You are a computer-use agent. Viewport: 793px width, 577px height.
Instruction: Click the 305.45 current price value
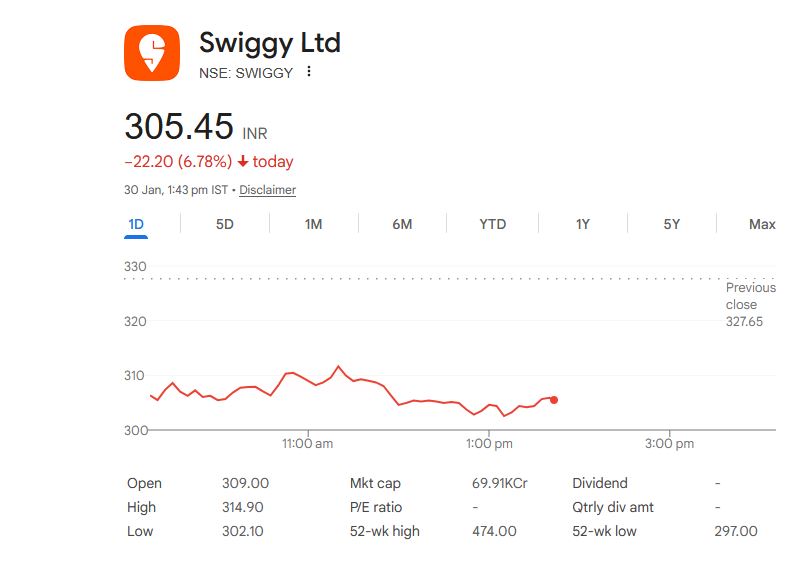point(179,128)
